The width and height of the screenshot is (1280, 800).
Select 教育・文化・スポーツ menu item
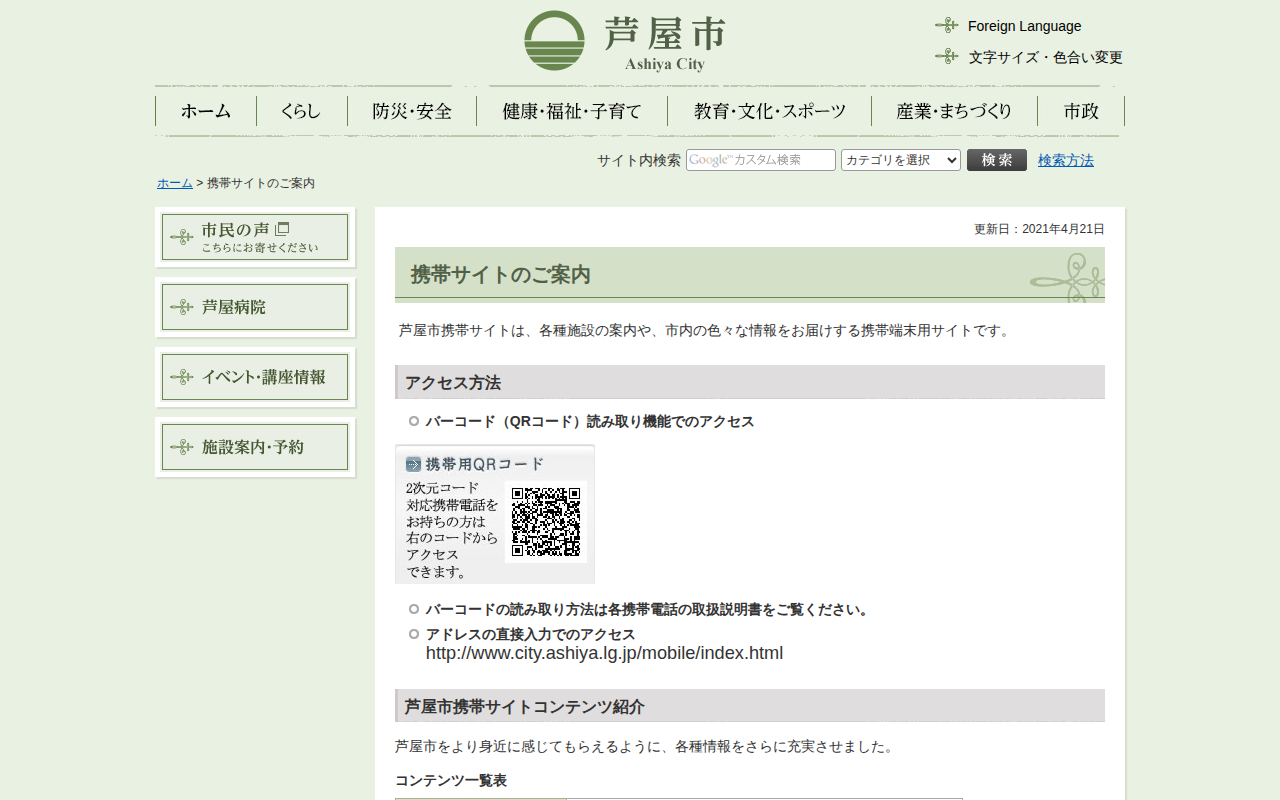pos(769,111)
